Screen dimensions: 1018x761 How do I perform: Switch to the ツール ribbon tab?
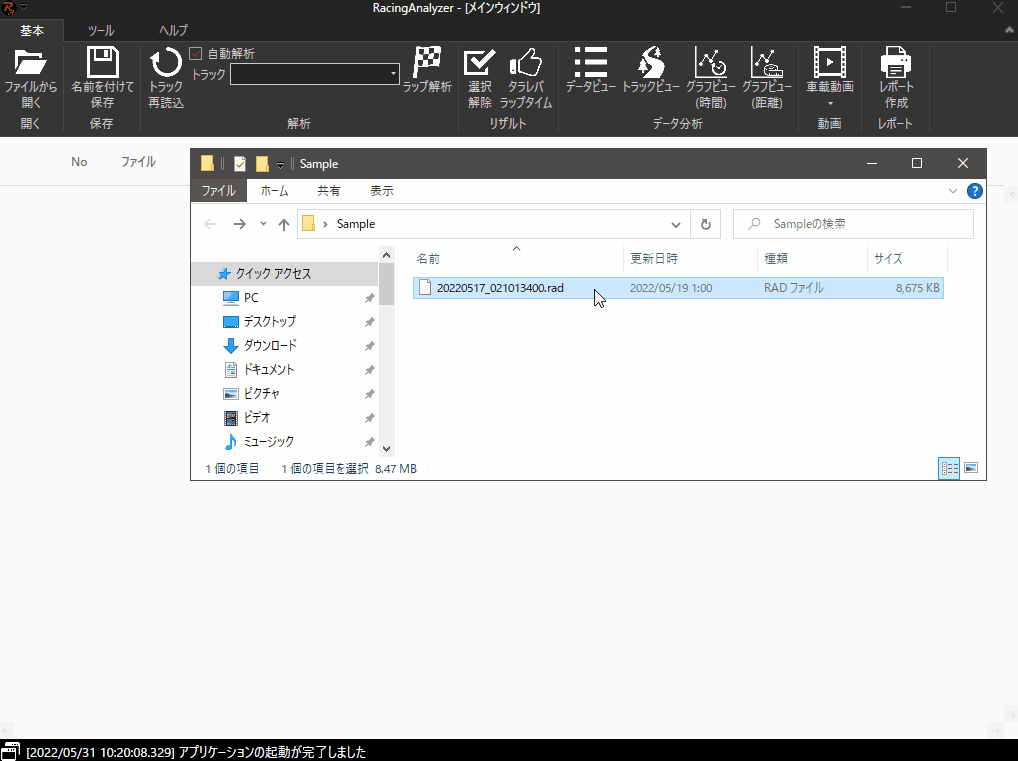coord(101,31)
